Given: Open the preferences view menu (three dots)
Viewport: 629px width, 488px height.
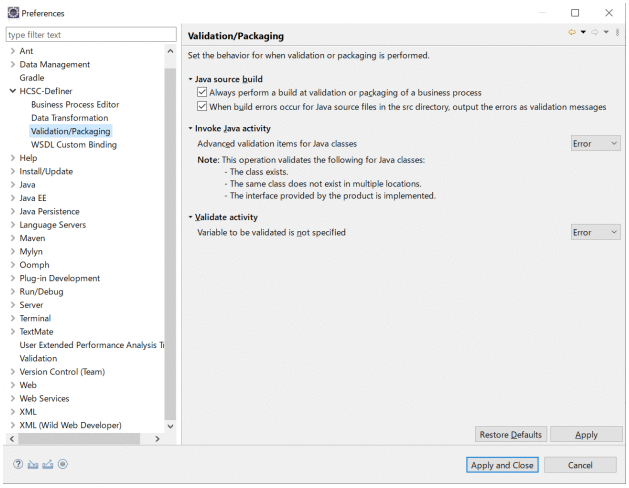Looking at the screenshot, I should 618,34.
